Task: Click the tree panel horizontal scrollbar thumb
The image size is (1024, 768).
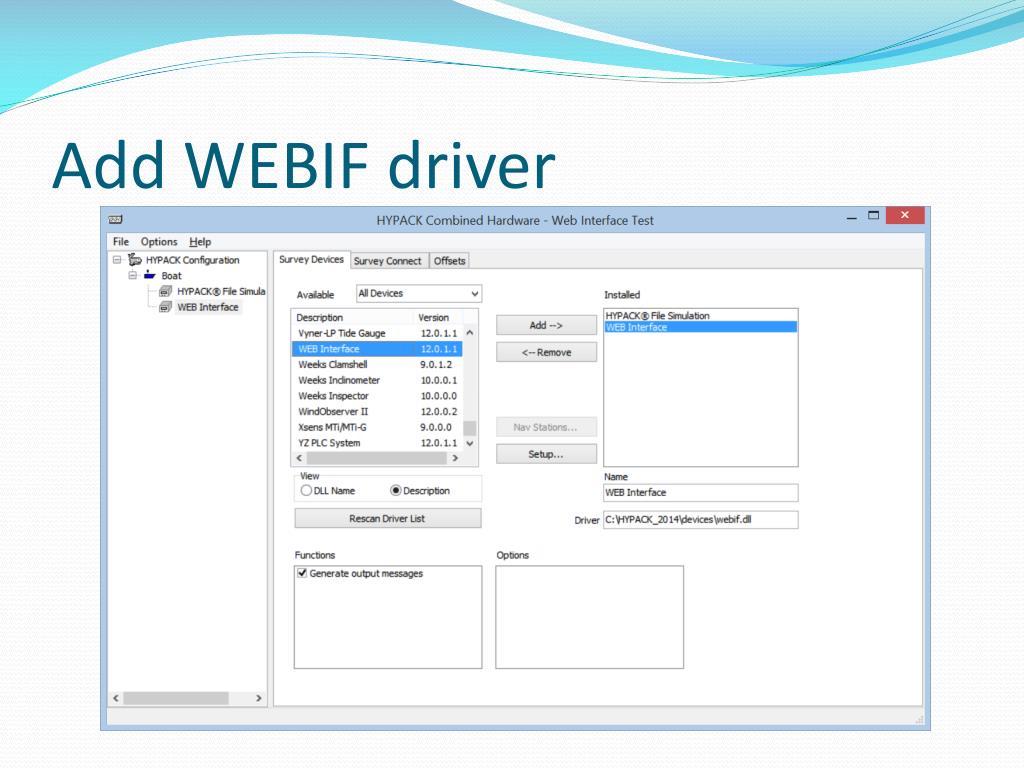Action: [176, 698]
